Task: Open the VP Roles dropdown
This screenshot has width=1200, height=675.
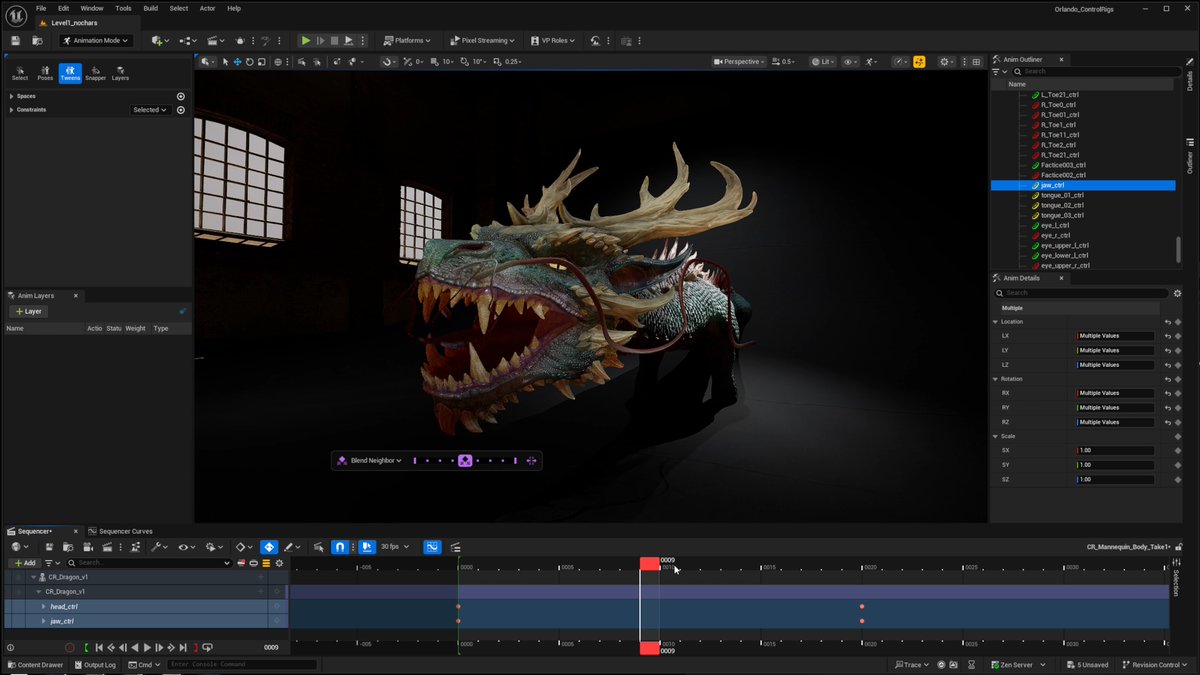Action: tap(552, 41)
